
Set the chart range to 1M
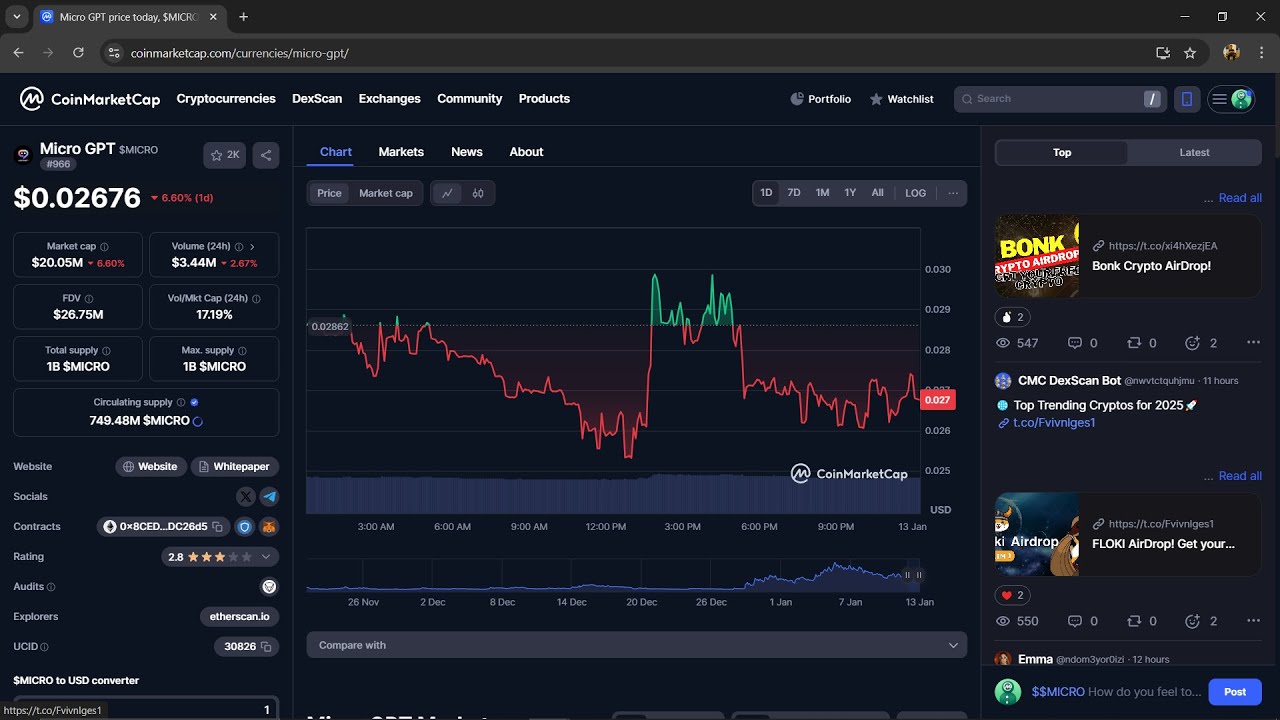(822, 193)
